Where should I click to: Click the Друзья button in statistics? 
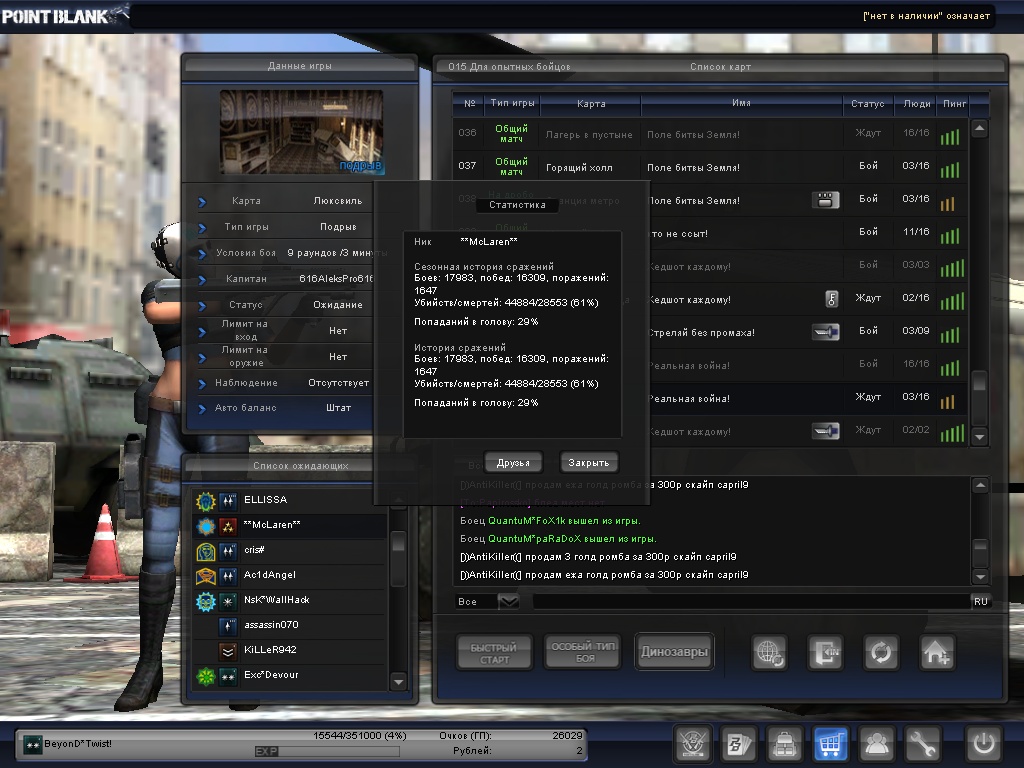coord(513,462)
